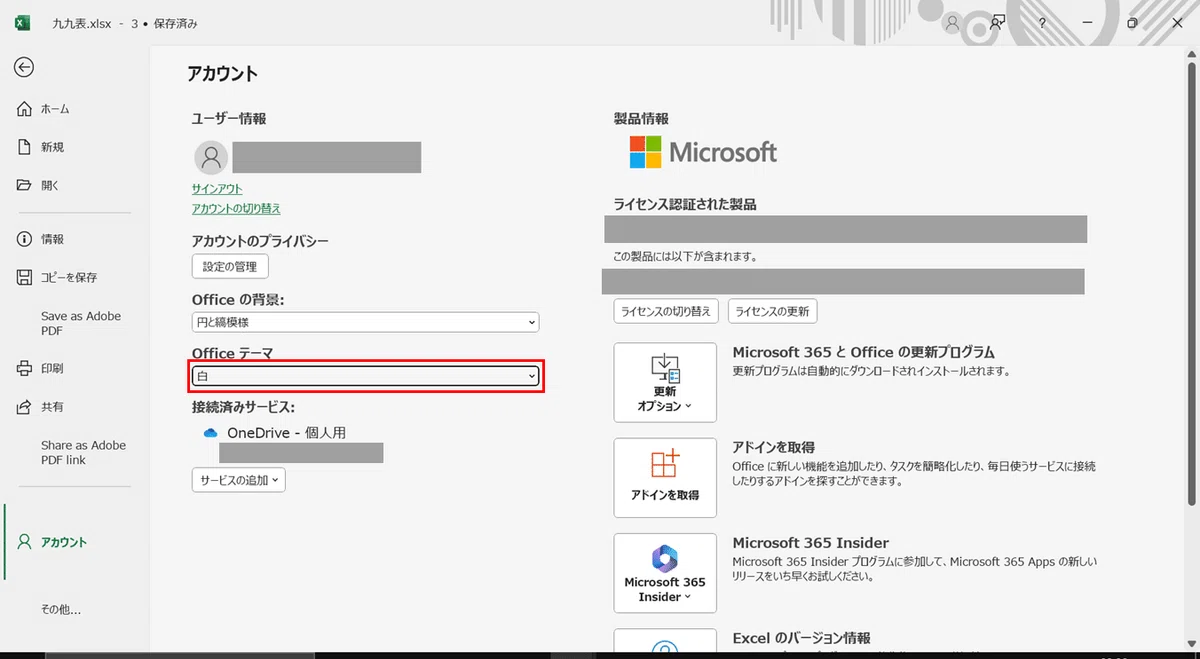Click Excel のバージョン情報 heading
Image resolution: width=1200 pixels, height=659 pixels.
[802, 638]
